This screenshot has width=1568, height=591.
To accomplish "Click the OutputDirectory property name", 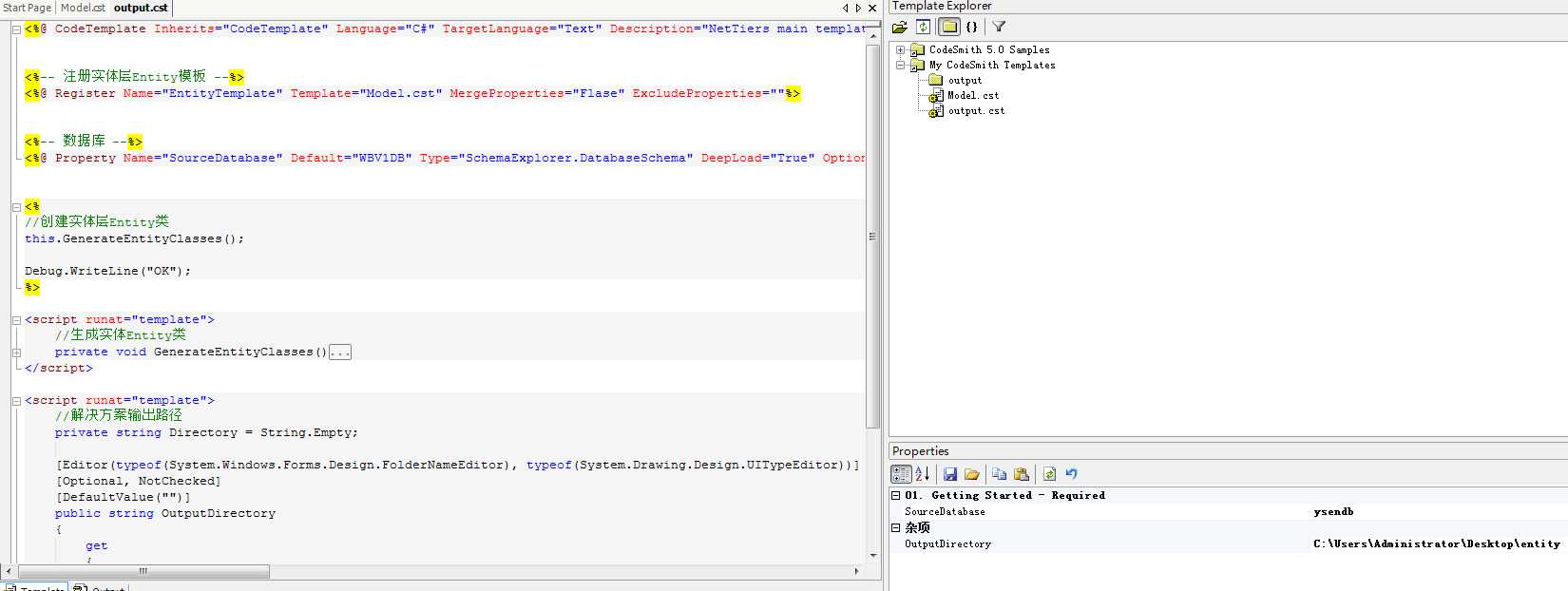I will click(947, 543).
